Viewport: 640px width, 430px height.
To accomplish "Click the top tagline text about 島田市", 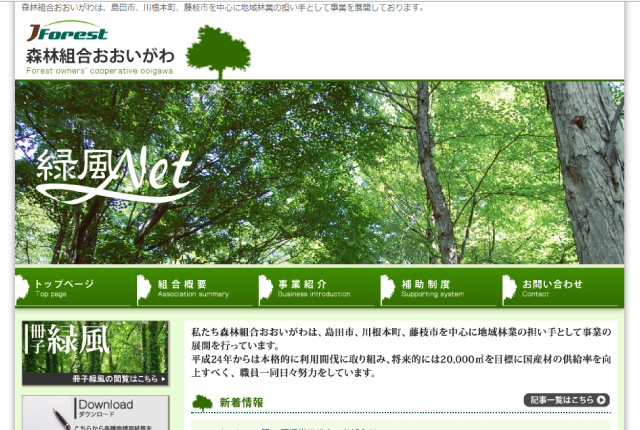I will pos(223,7).
